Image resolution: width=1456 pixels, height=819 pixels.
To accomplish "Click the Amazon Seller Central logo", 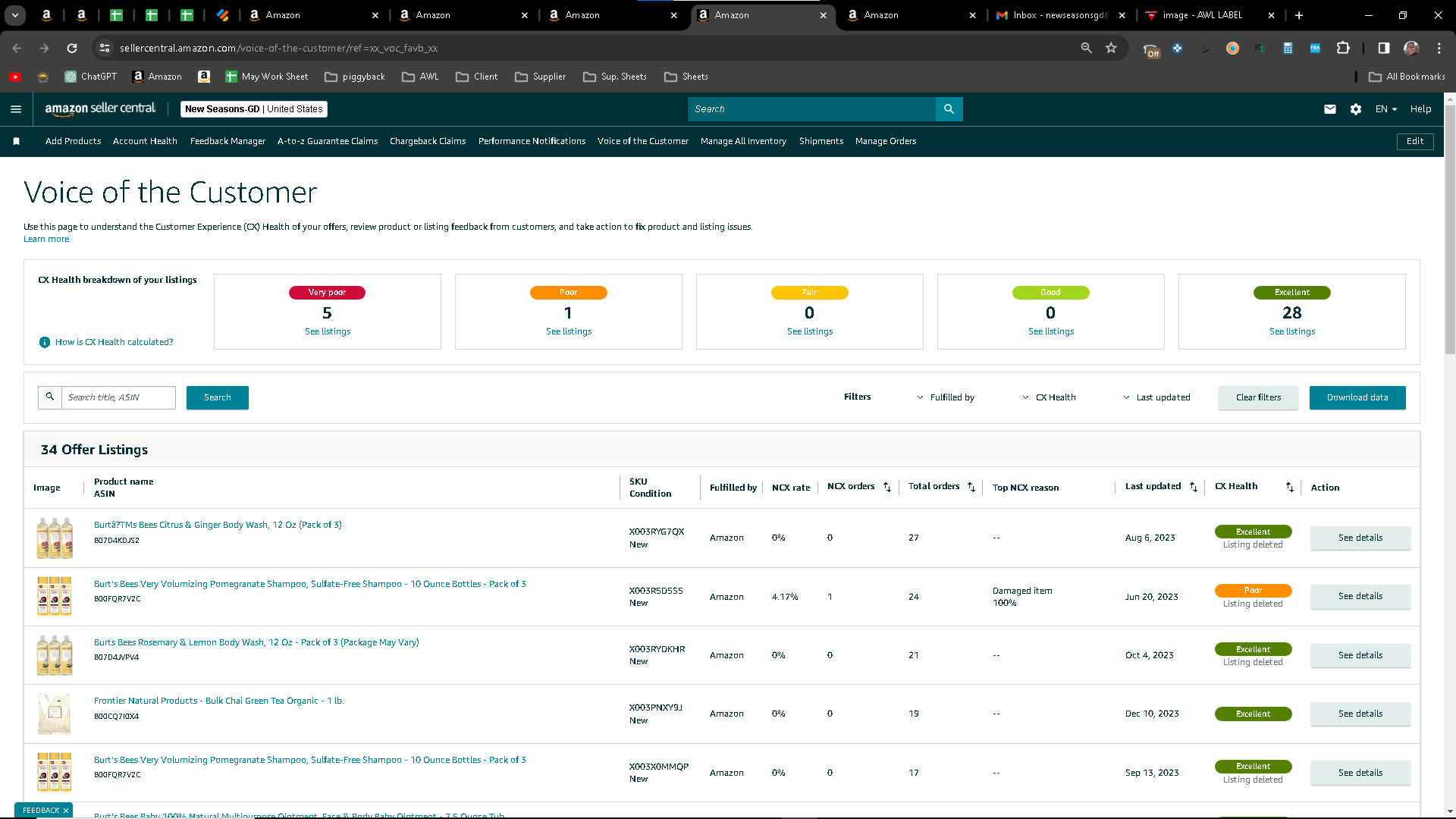I will 100,109.
